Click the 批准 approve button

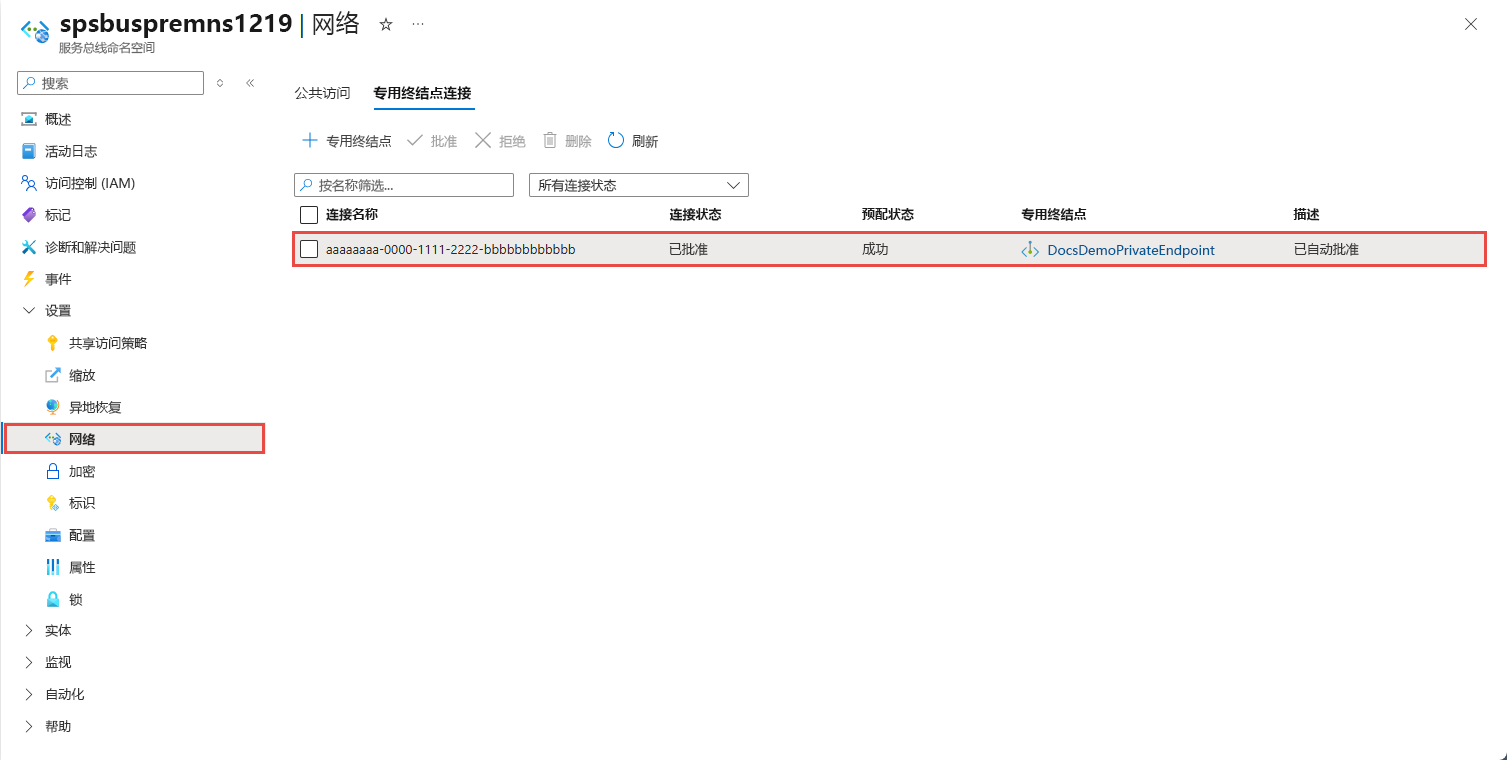[x=432, y=141]
